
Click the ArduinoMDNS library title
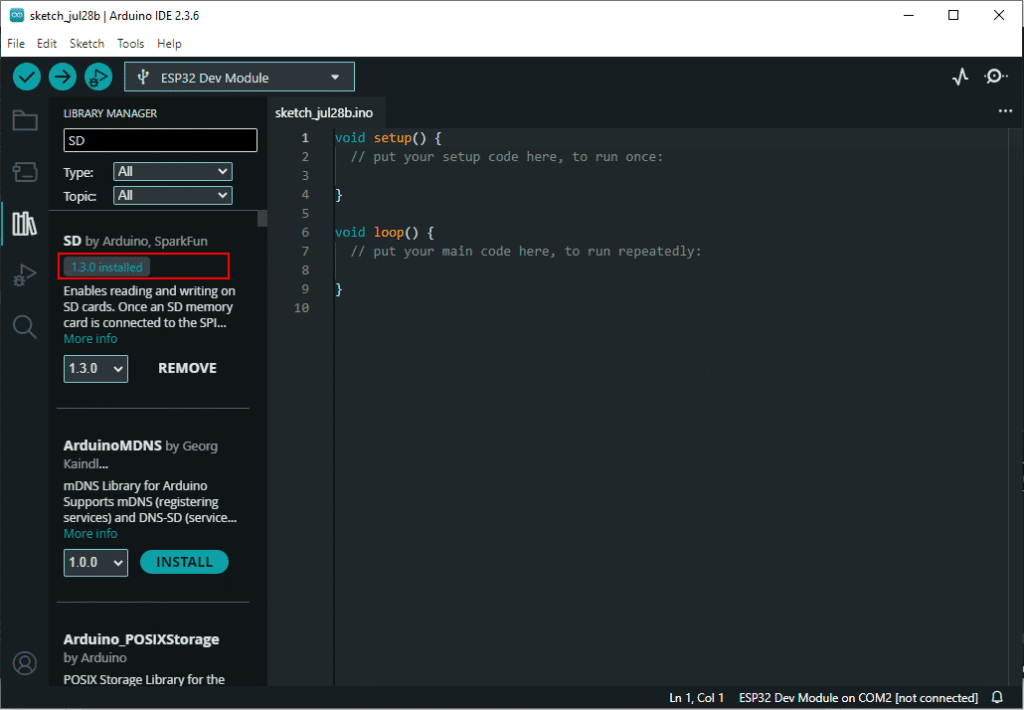[x=112, y=445]
